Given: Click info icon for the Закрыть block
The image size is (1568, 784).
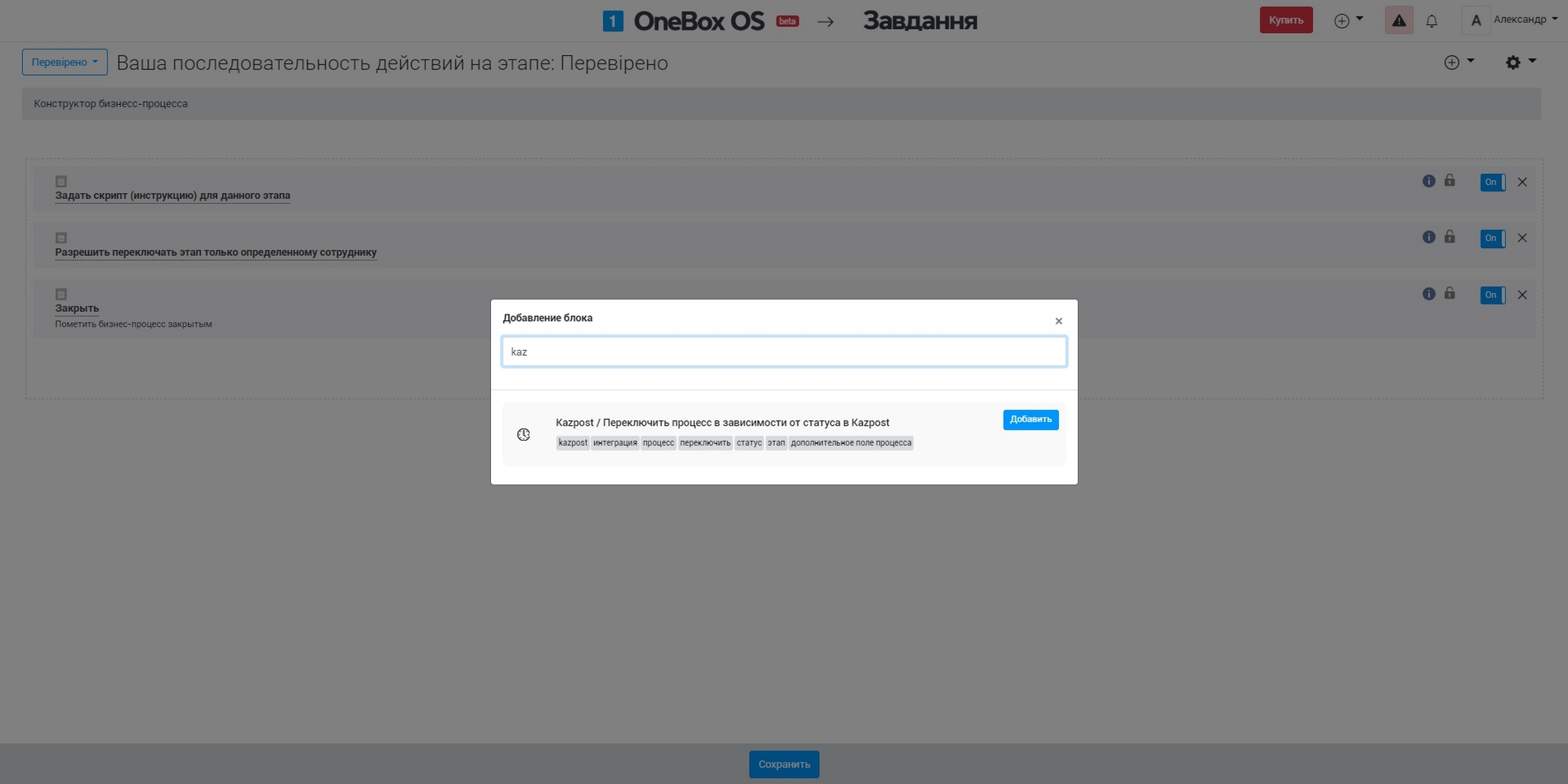Looking at the screenshot, I should (x=1429, y=294).
